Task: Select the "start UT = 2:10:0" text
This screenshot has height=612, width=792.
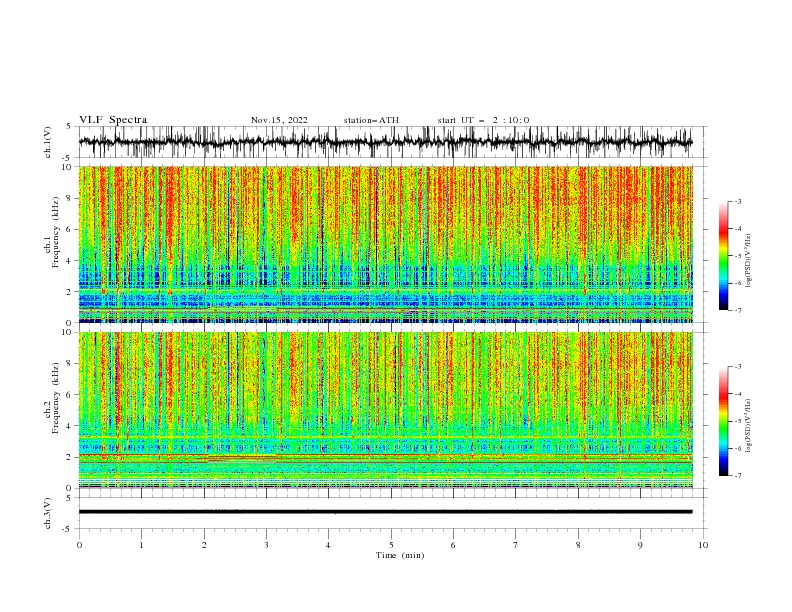Action: click(x=483, y=120)
